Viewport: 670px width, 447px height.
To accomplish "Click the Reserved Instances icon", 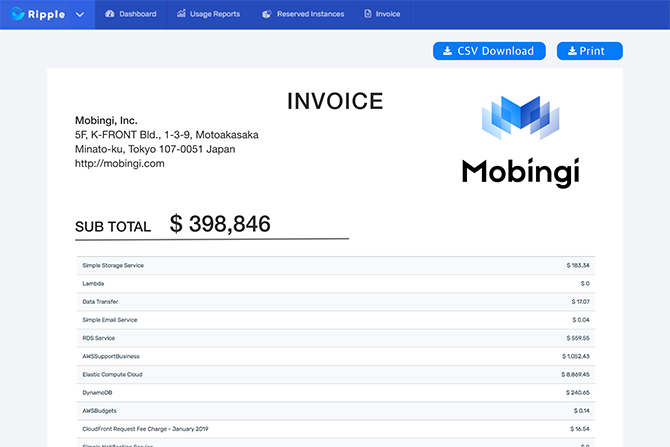I will click(x=267, y=14).
